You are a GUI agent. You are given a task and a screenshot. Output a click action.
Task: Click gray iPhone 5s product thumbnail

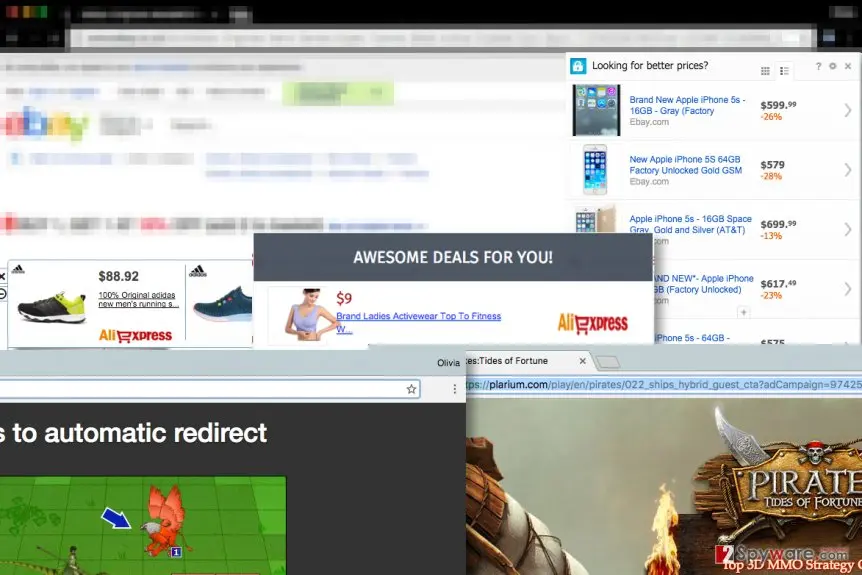point(596,110)
